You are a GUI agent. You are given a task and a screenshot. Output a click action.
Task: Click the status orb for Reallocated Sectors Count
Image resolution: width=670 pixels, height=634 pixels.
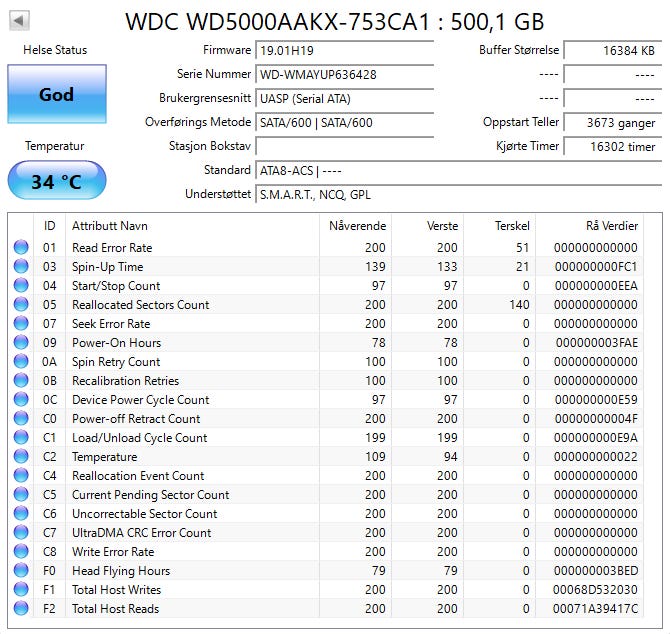click(x=21, y=304)
